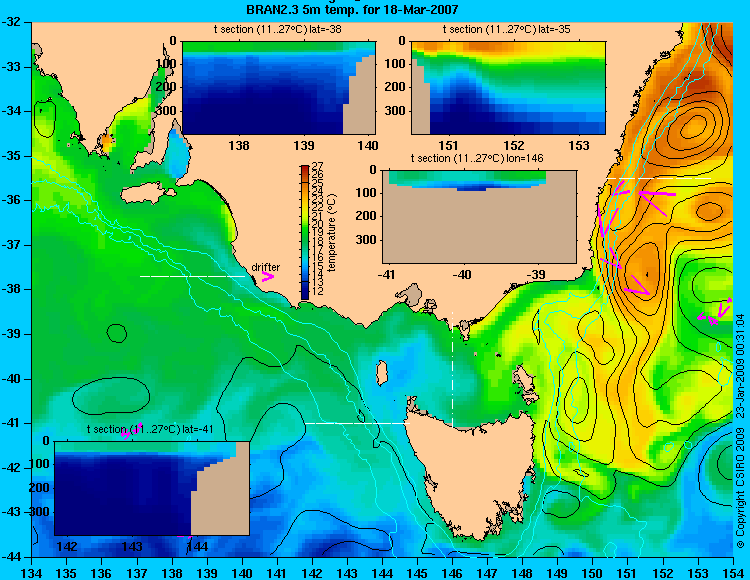750x580 pixels.
Task: Click the 'temperature (°C)' color bar label
Action: point(332,232)
